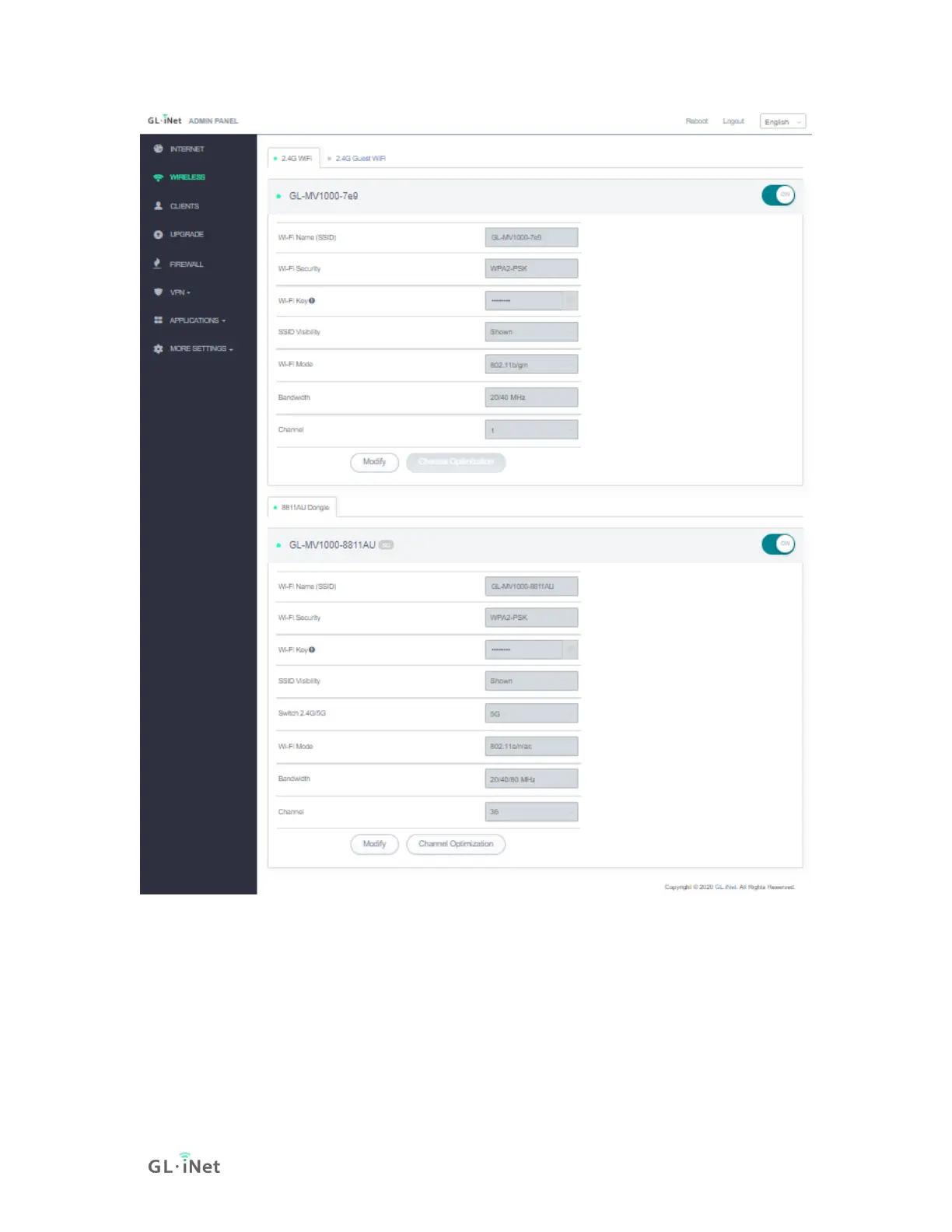Click the GL-MV1000-7e9 section title
952x1232 pixels.
tap(324, 196)
